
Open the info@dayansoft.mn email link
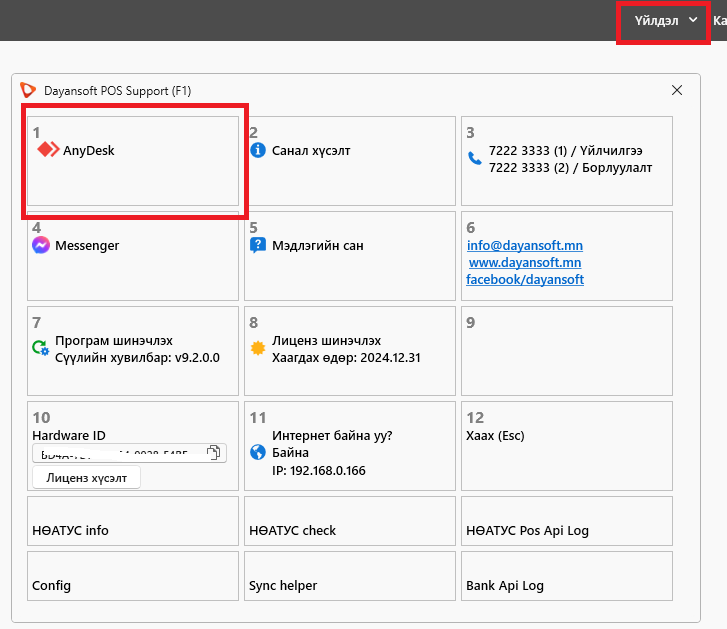(x=525, y=245)
